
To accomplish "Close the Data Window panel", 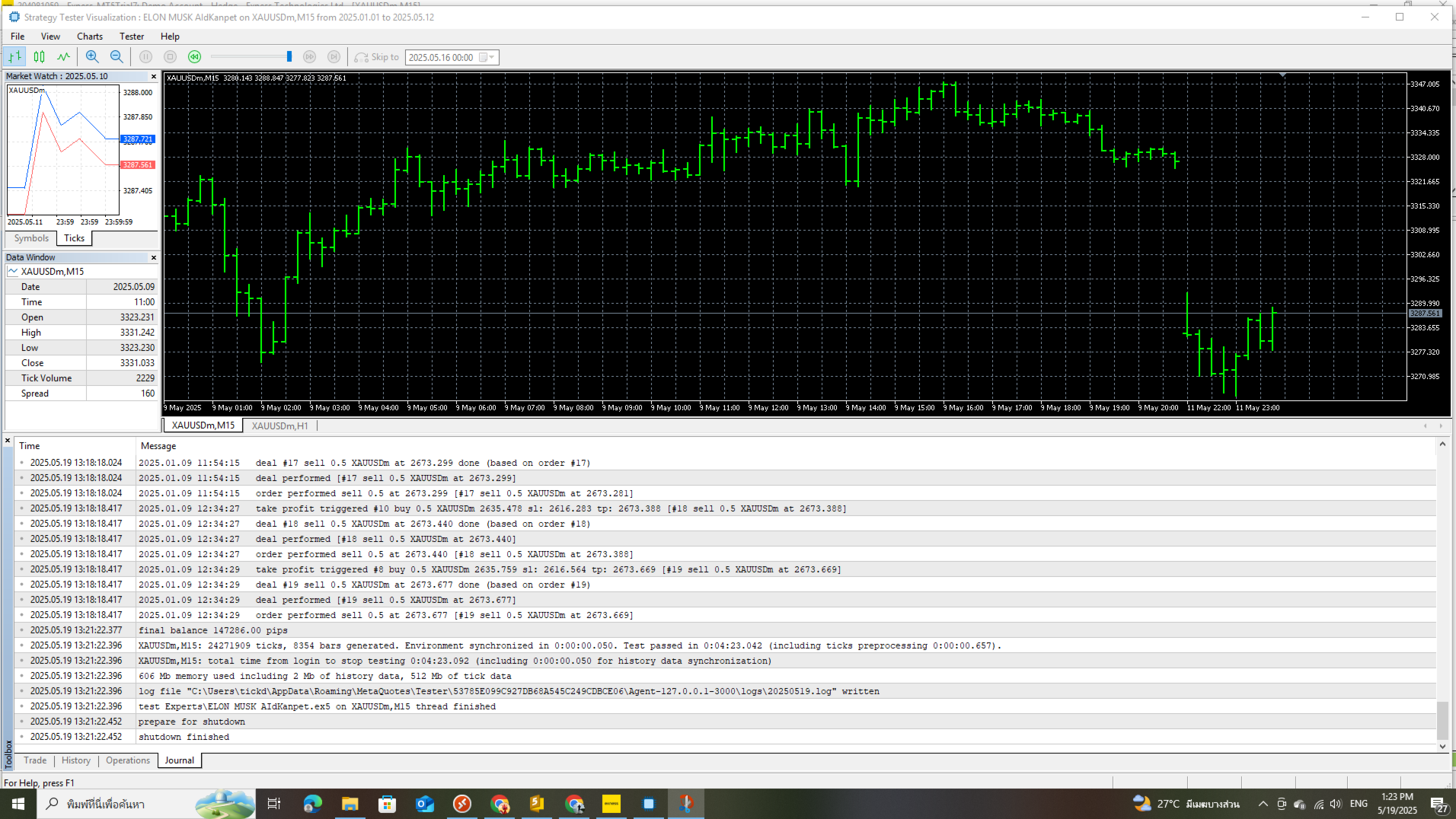I will [x=153, y=257].
